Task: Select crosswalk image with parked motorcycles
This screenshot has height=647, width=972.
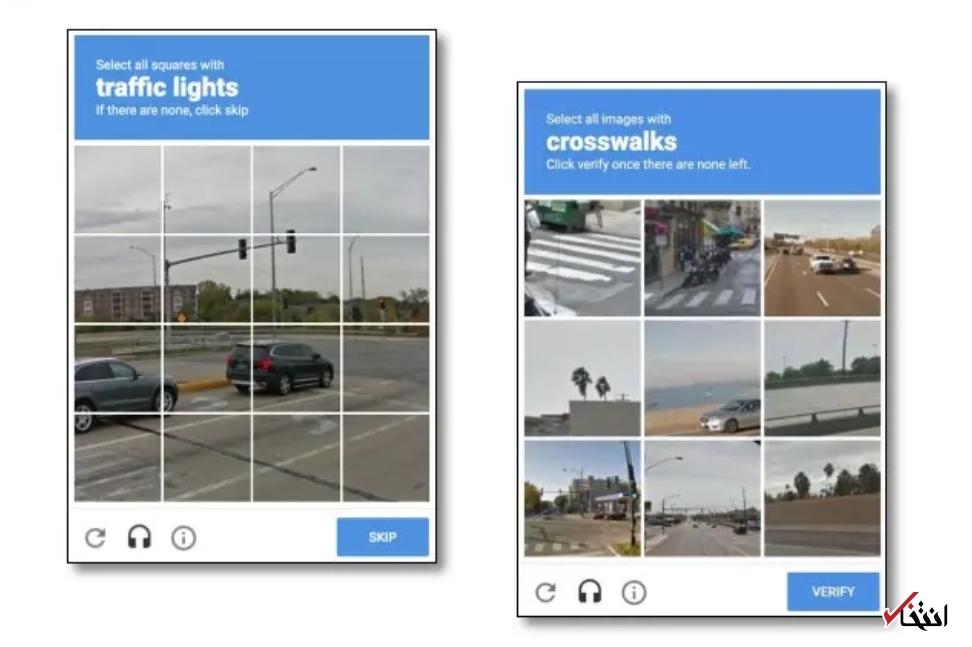Action: coord(702,258)
